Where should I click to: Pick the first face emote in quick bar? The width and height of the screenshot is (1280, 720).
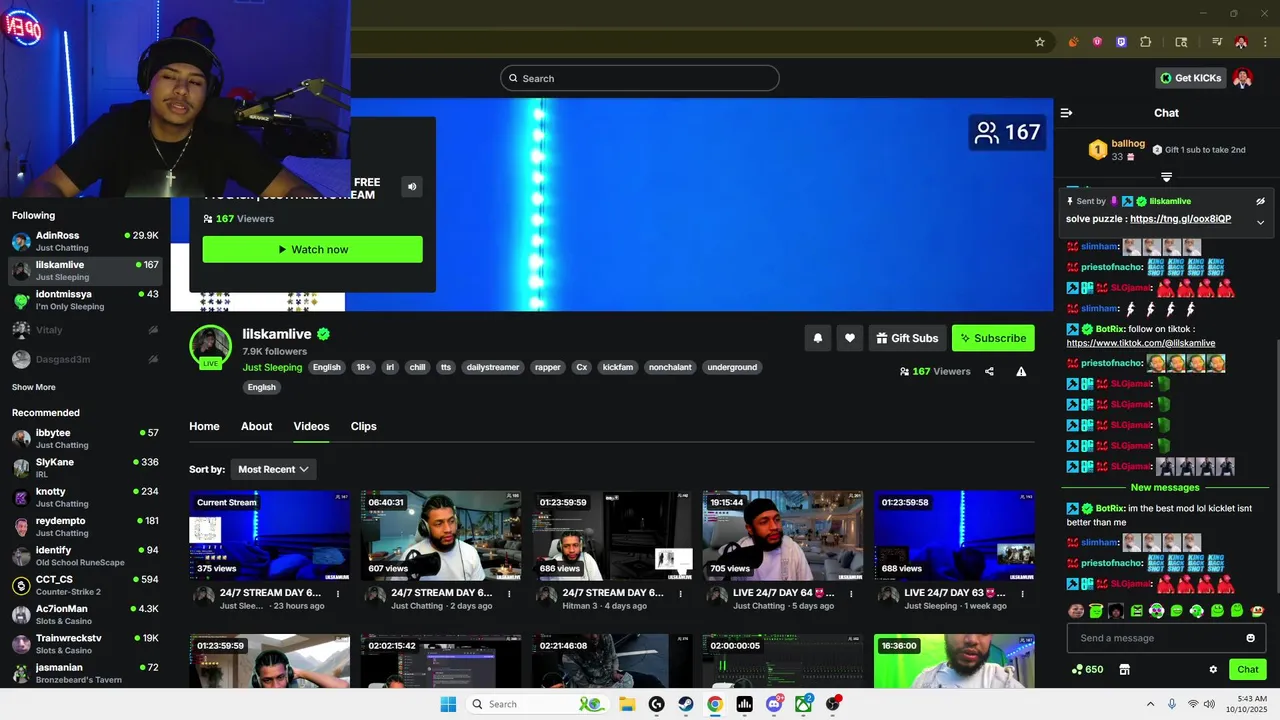click(x=1076, y=611)
